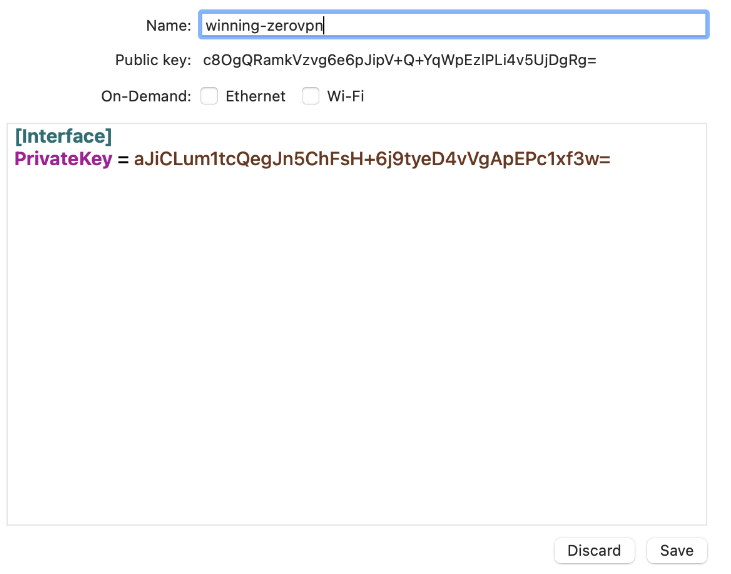Image resolution: width=731 pixels, height=574 pixels.
Task: Click the Public key: label
Action: (153, 60)
